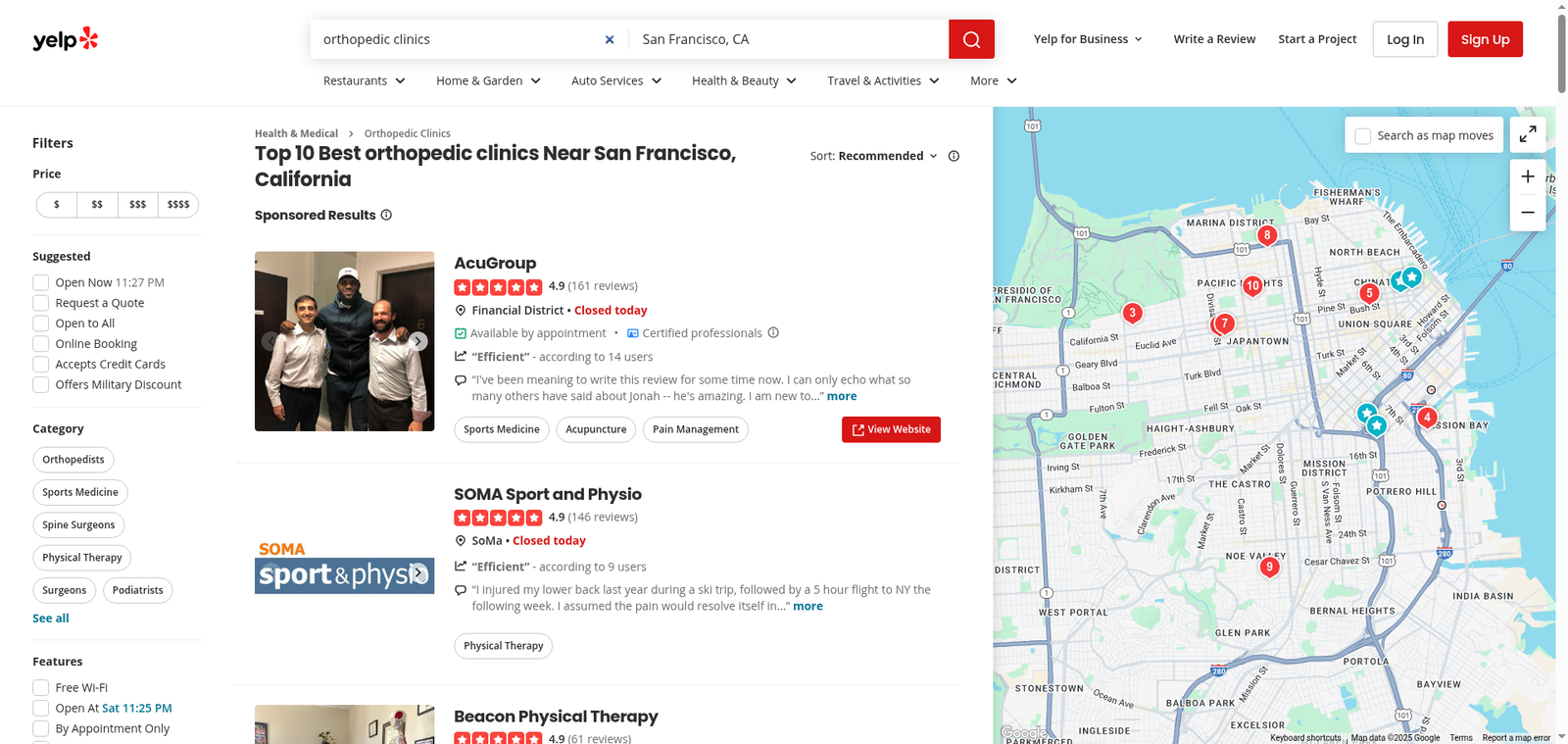Zoom out on the map
This screenshot has width=1568, height=744.
tap(1528, 213)
